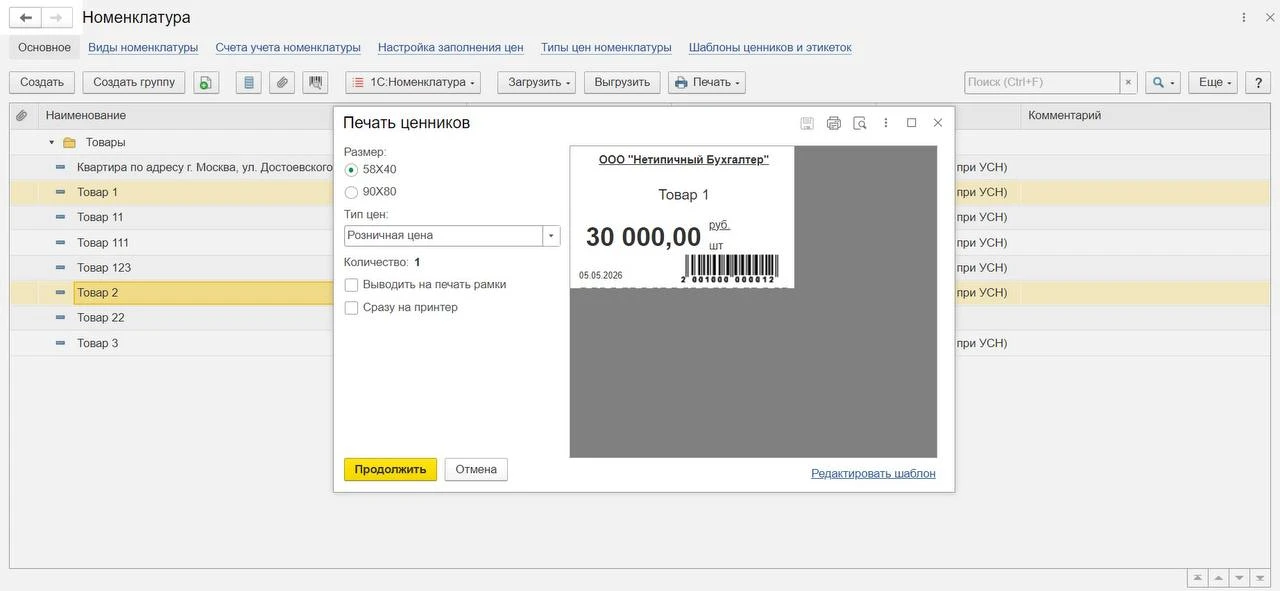Go back with the left arrow button
Image resolution: width=1280 pixels, height=591 pixels.
coord(26,18)
